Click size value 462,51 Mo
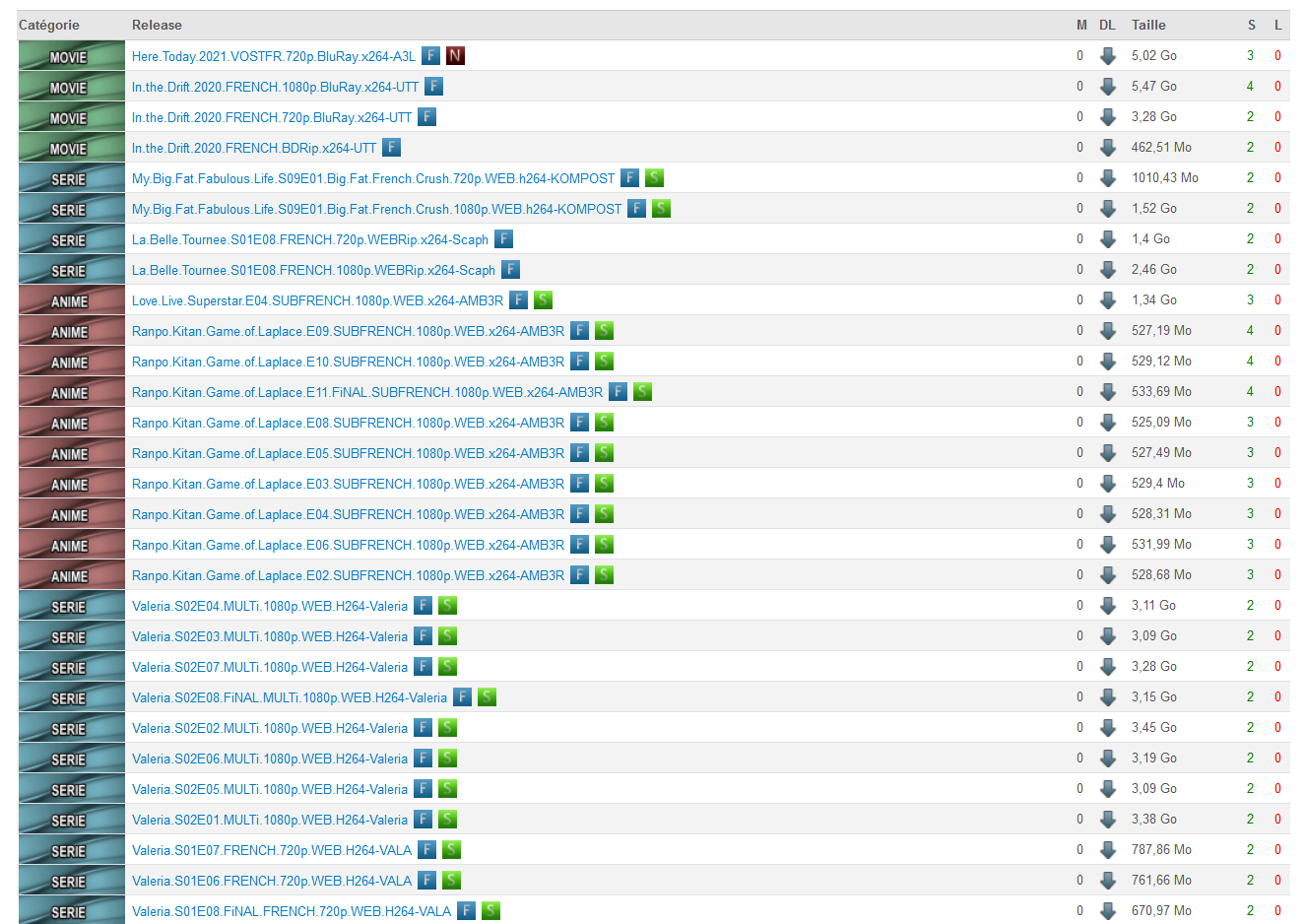The width and height of the screenshot is (1306, 924). 1161,148
